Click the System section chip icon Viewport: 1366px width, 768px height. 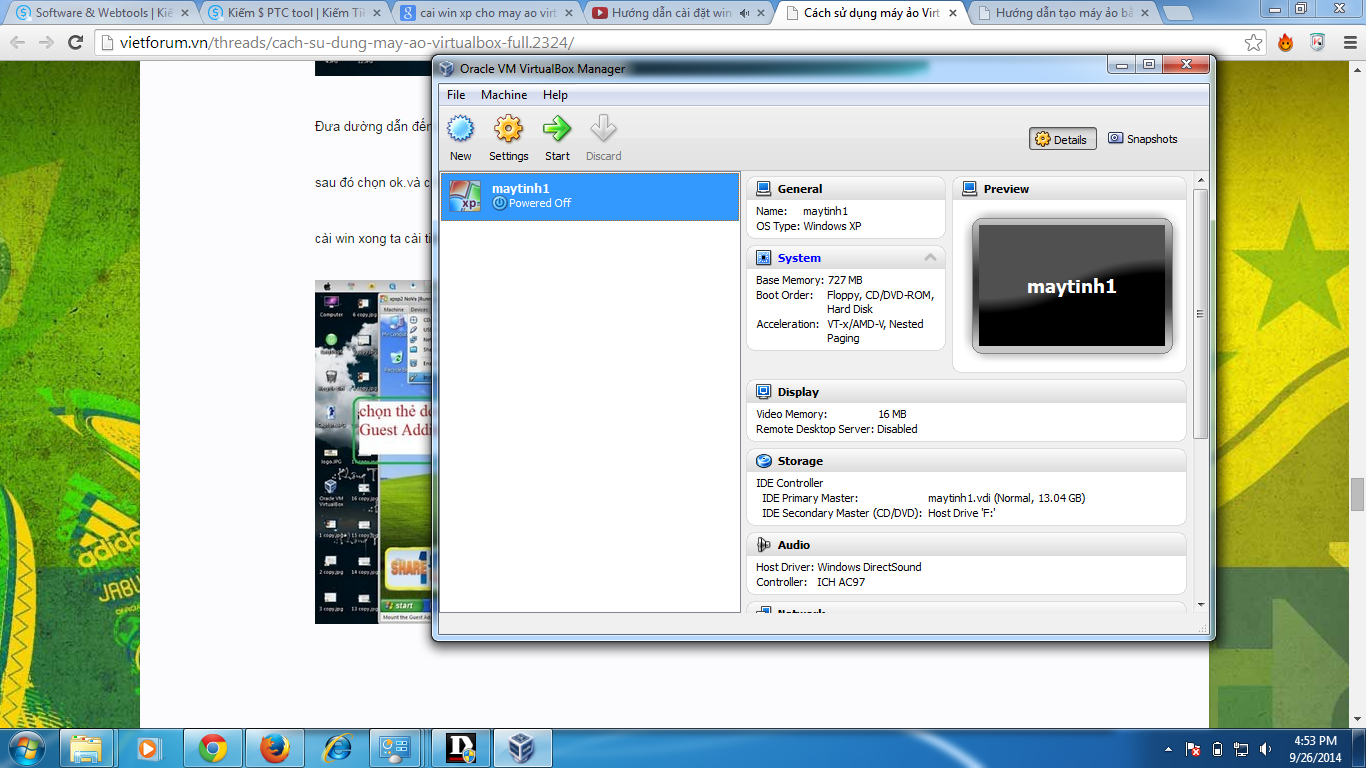pos(764,257)
